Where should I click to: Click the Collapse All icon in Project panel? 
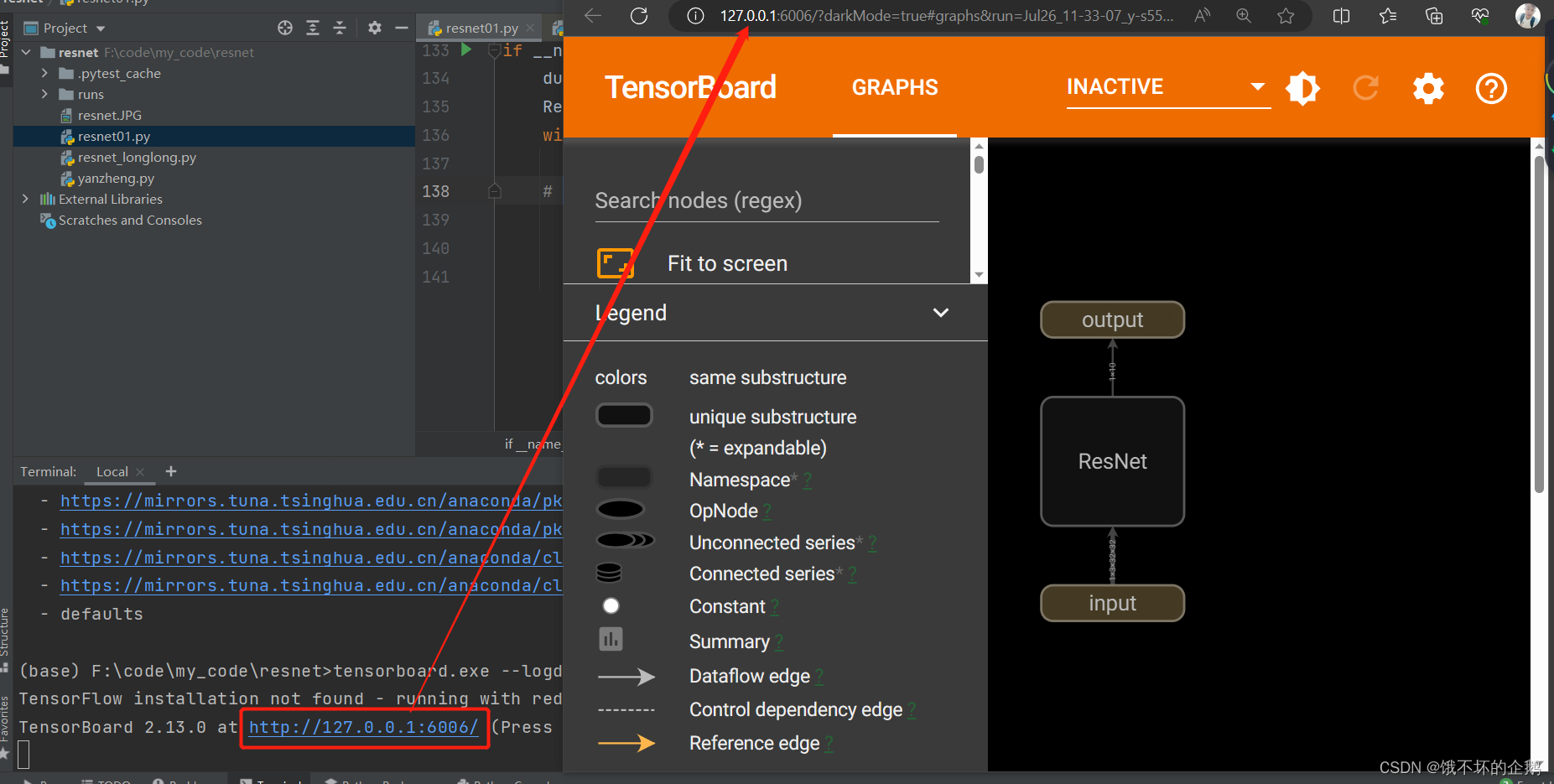point(340,28)
